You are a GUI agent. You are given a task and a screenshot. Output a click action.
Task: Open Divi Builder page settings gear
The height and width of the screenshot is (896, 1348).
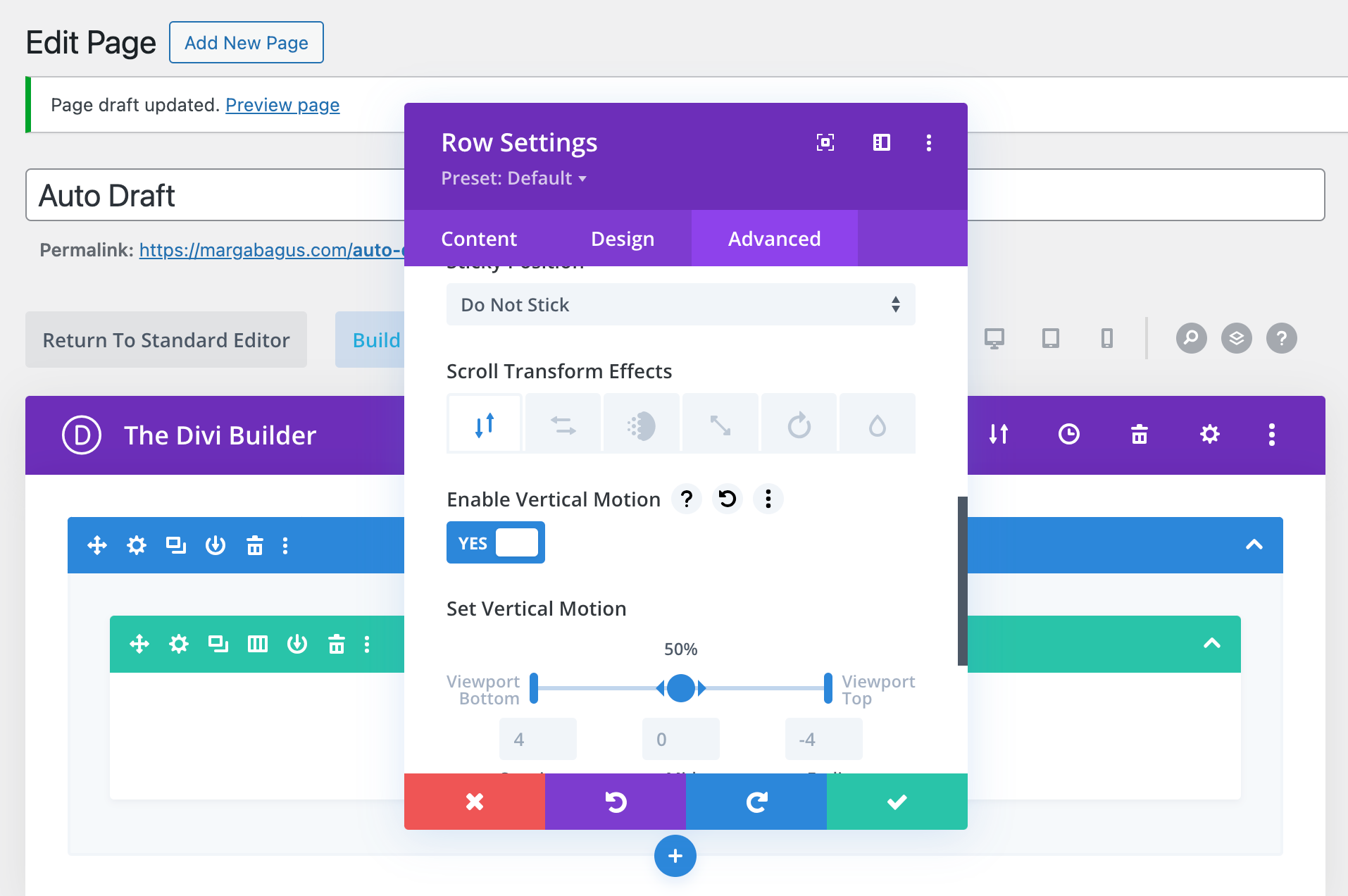1210,435
